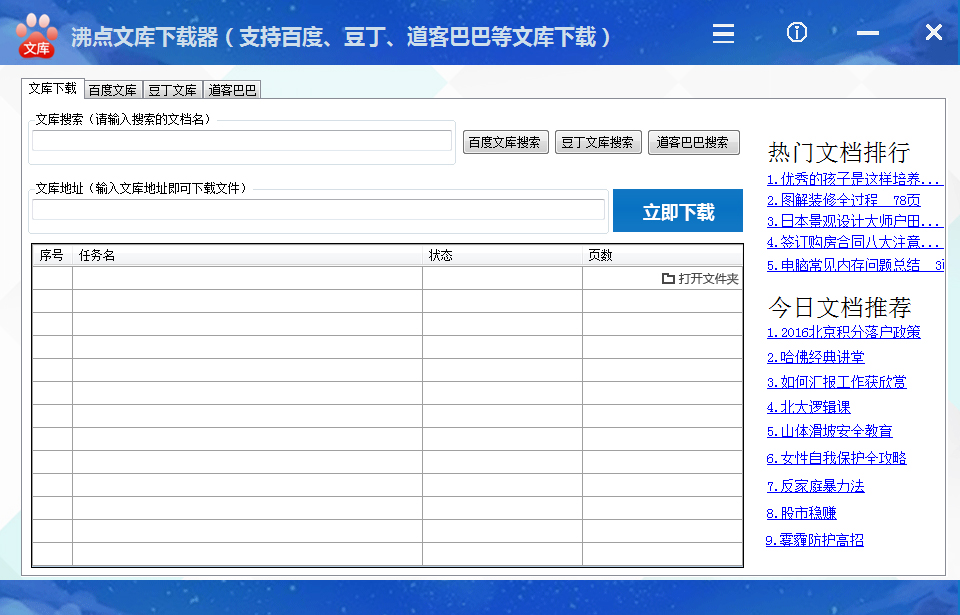Open link 1.2016北京积分落户政策
The image size is (960, 615).
coord(843,333)
